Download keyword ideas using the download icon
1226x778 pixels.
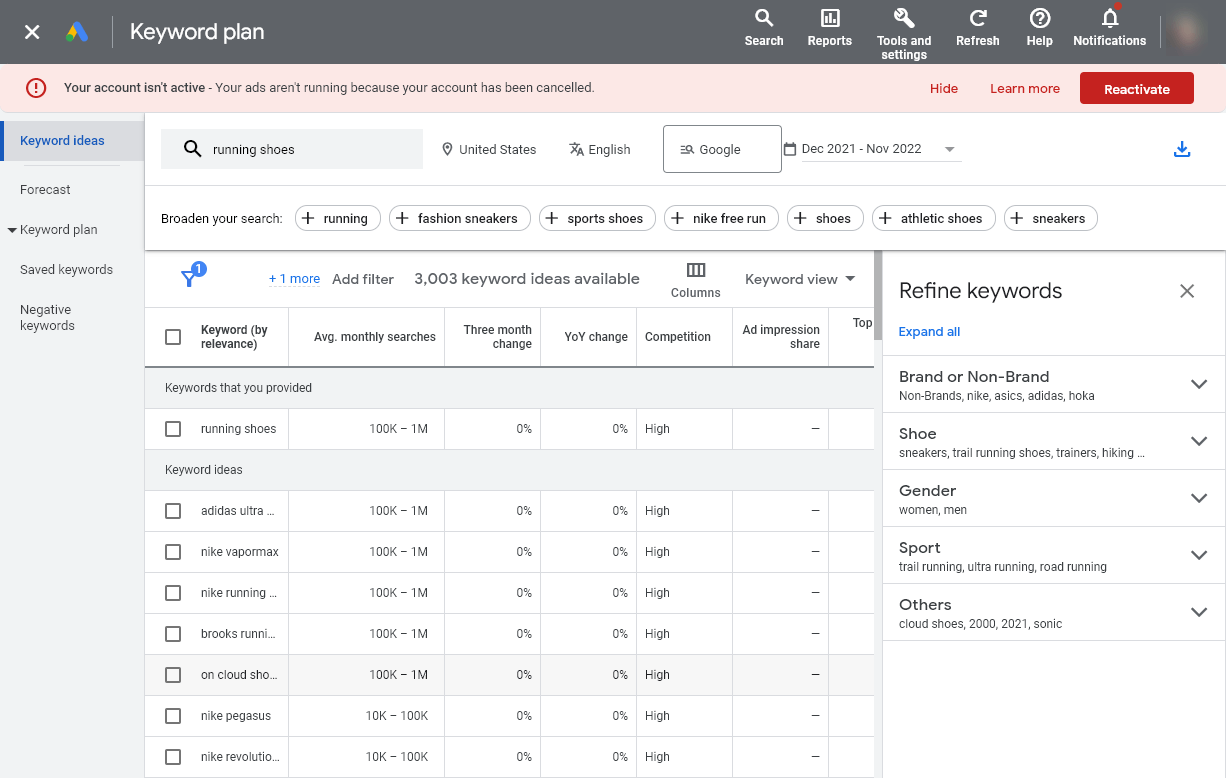coord(1181,149)
